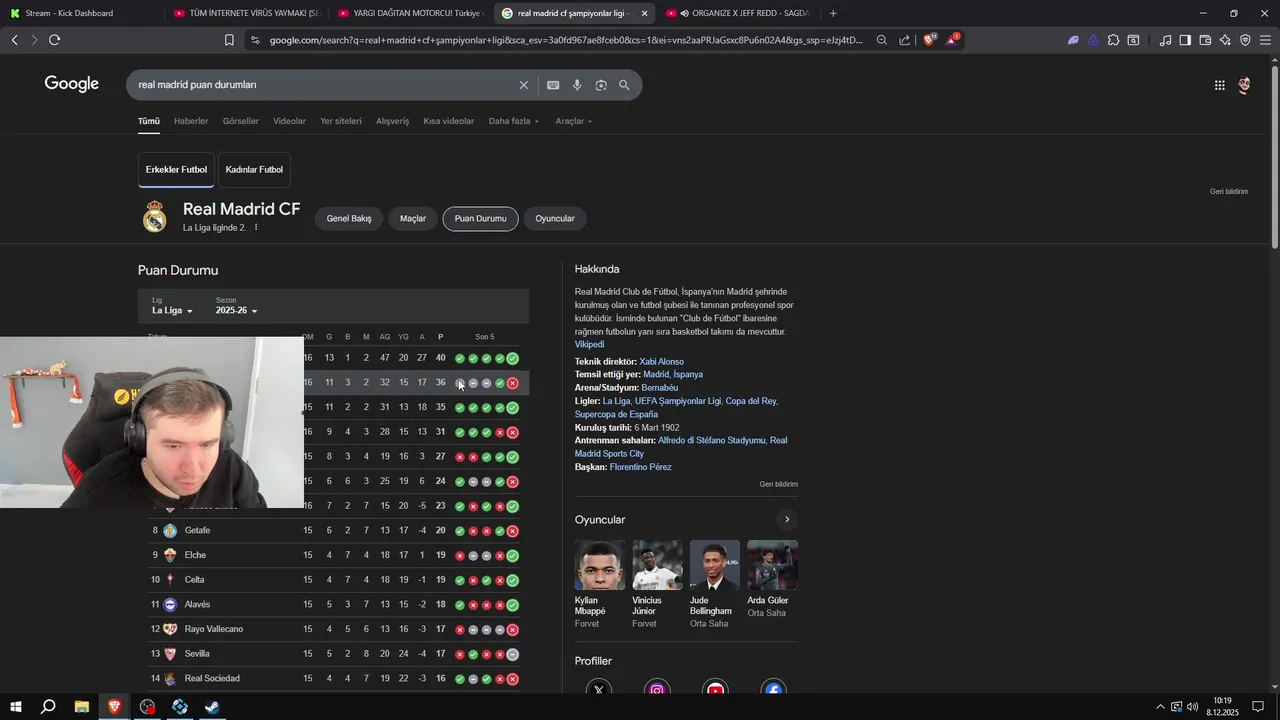
Task: Click the Genel Bakış button
Action: [349, 218]
